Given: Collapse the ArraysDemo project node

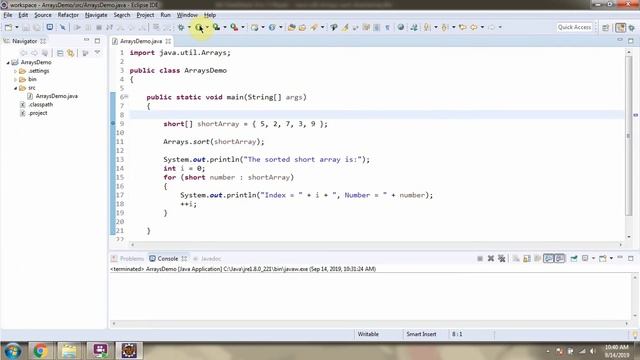Looking at the screenshot, I should tap(8, 62).
